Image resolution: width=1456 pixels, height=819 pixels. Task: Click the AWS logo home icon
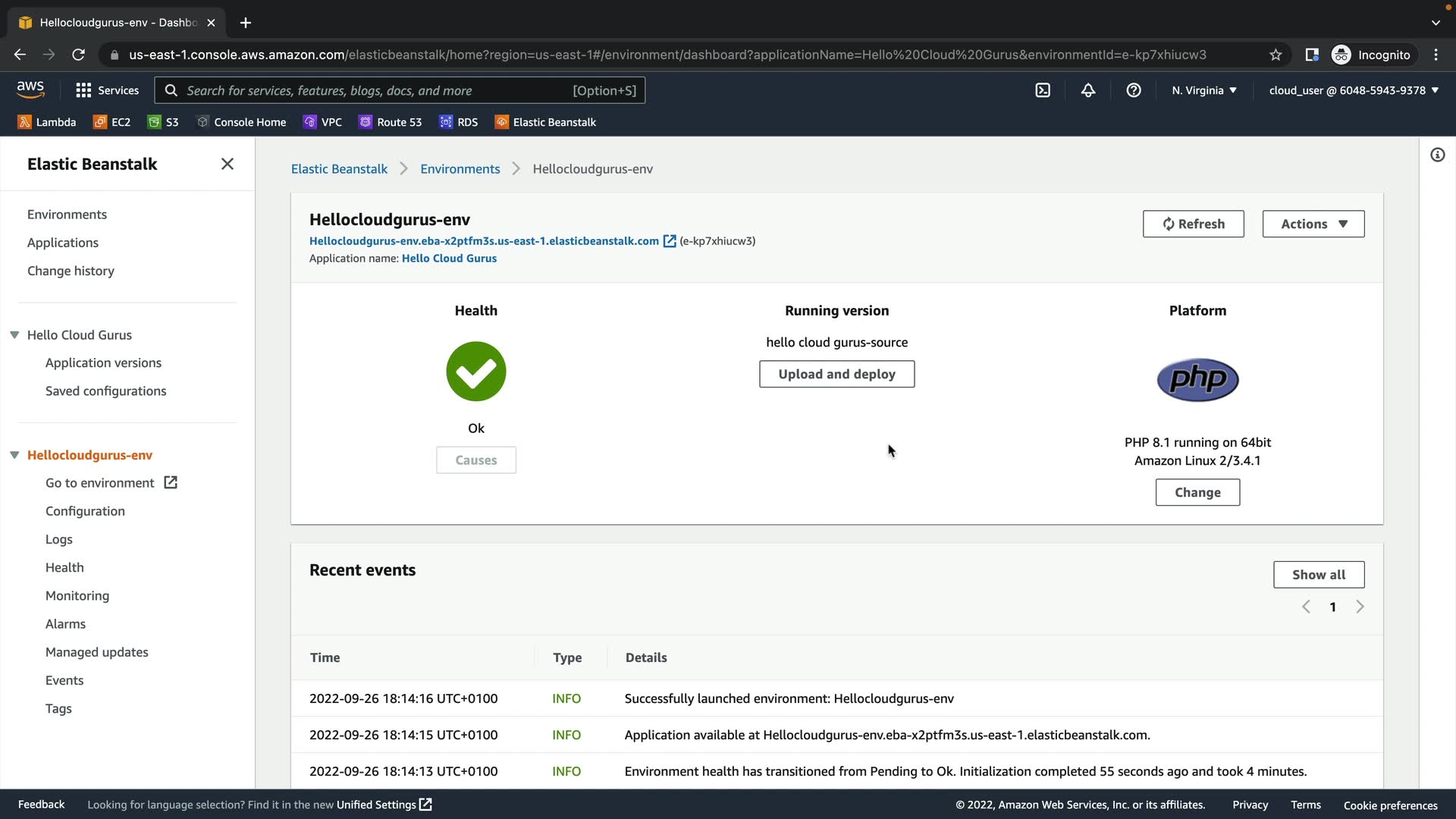coord(30,89)
